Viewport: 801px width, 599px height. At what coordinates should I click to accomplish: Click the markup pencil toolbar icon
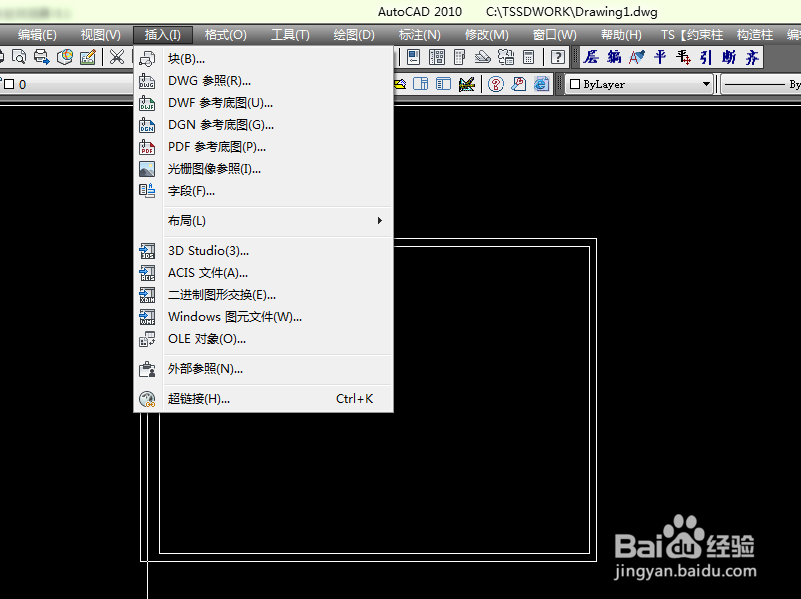pos(88,57)
